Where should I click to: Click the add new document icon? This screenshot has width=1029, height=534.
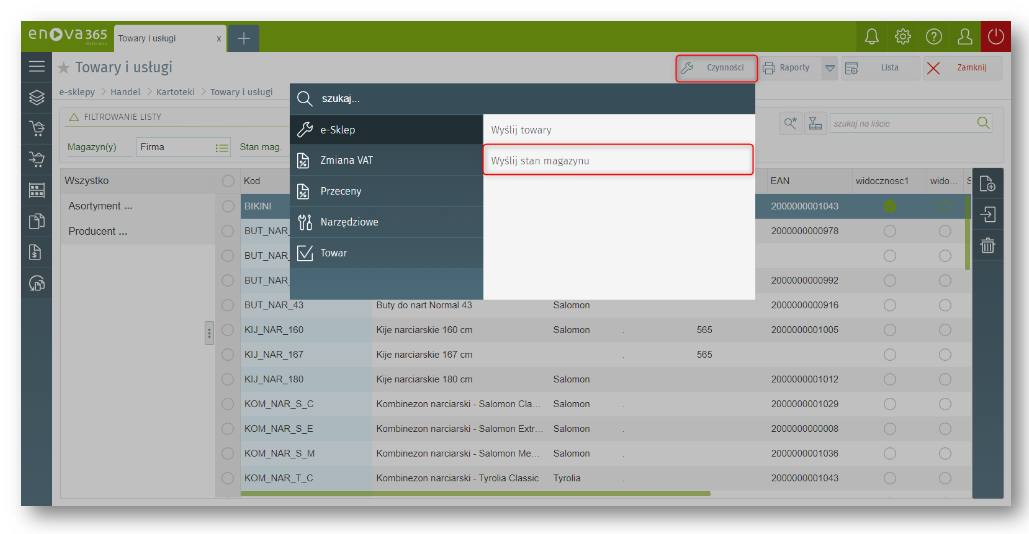986,184
